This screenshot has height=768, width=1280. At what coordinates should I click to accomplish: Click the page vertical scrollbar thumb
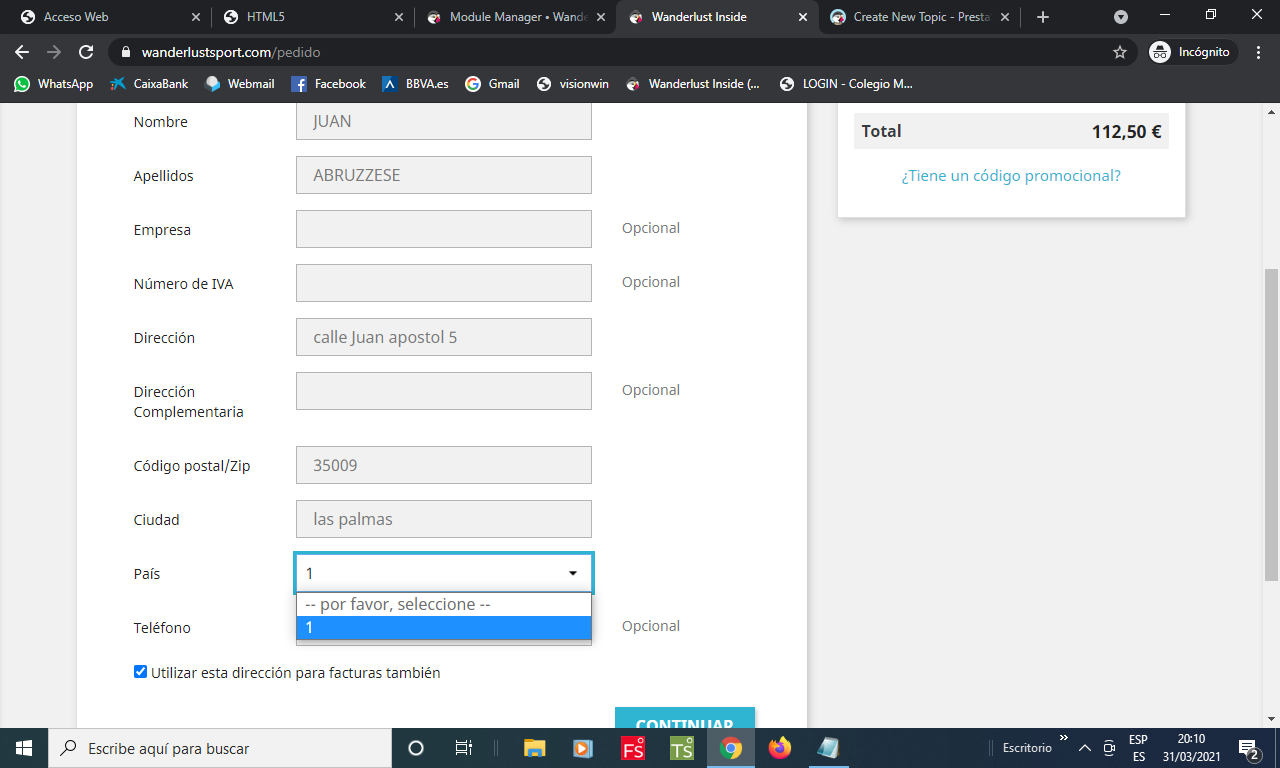pyautogui.click(x=1271, y=425)
